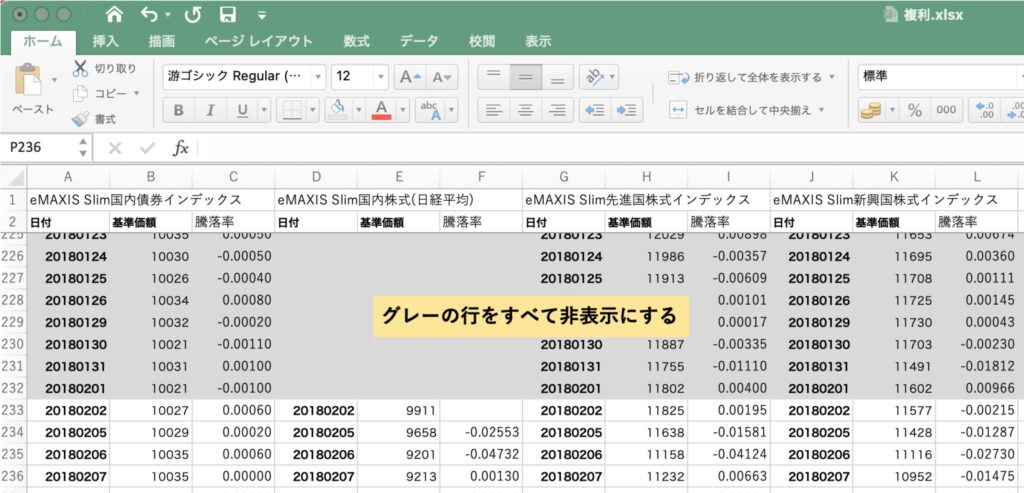
Task: Switch to 校閲 tab
Action: coord(481,42)
